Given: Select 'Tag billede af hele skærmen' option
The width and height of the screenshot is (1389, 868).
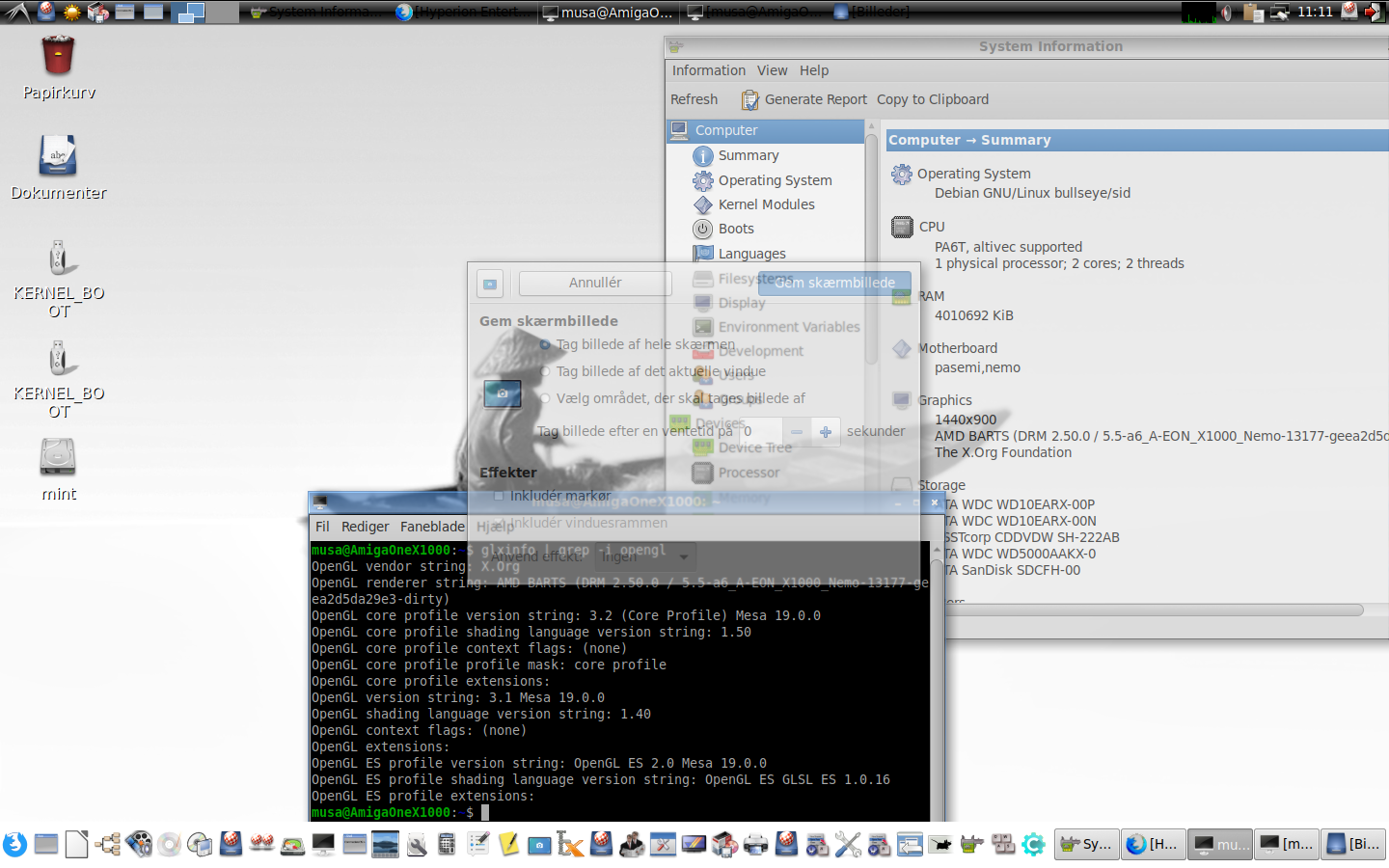Looking at the screenshot, I should click(546, 344).
